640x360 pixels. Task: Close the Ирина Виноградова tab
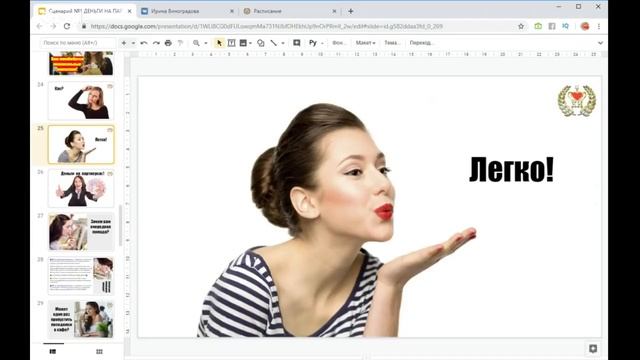(231, 11)
